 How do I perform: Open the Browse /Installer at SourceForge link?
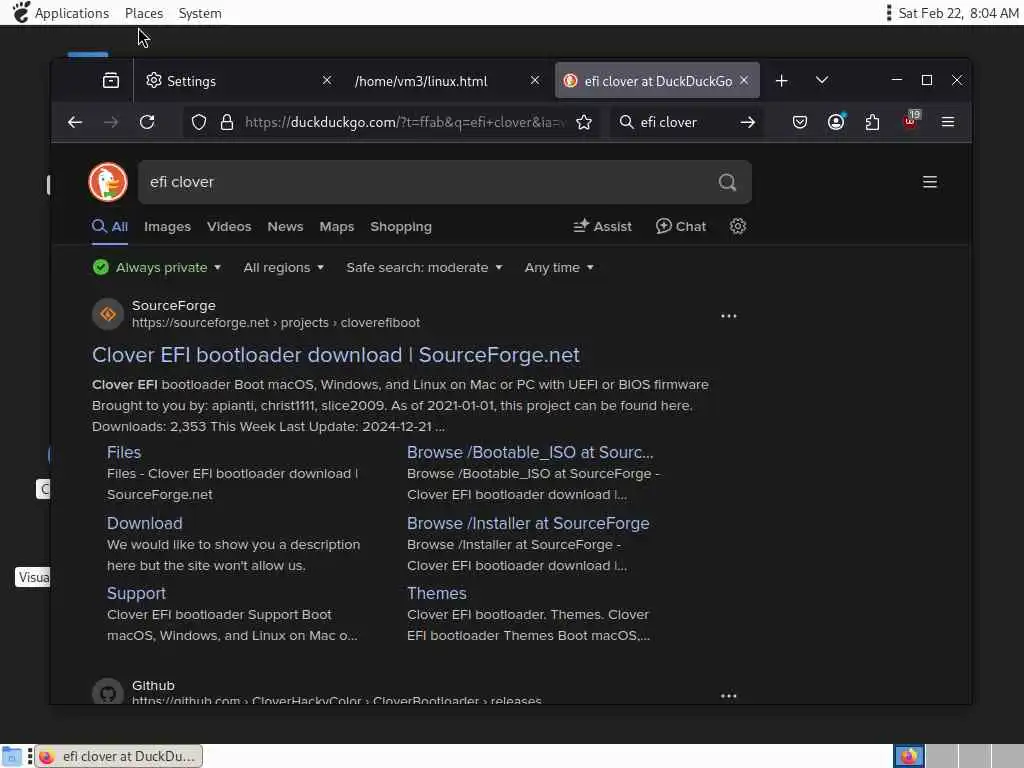click(528, 523)
